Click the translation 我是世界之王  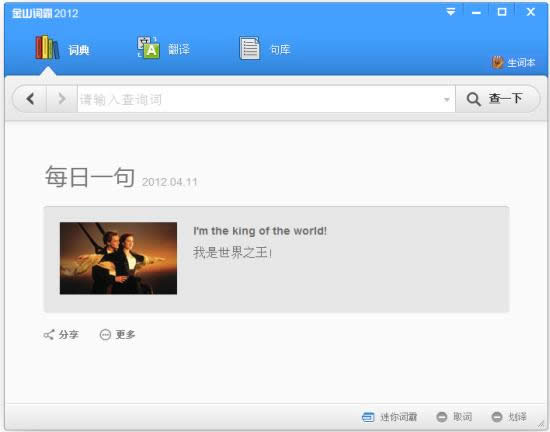coord(232,252)
